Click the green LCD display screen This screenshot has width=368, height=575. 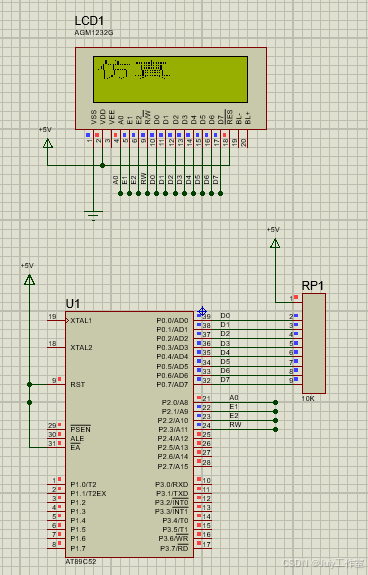point(170,79)
